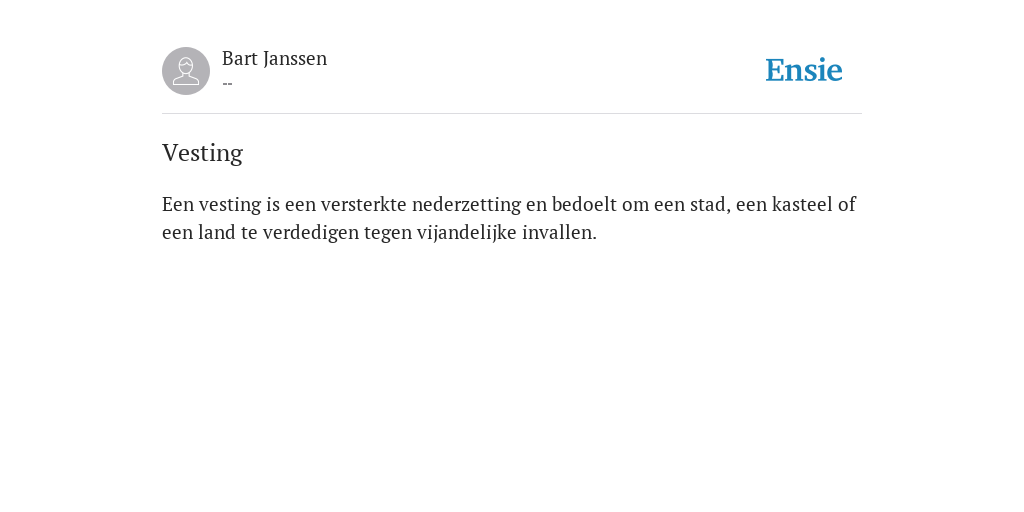Click the word 'verdedigen' in the paragraph

(311, 233)
